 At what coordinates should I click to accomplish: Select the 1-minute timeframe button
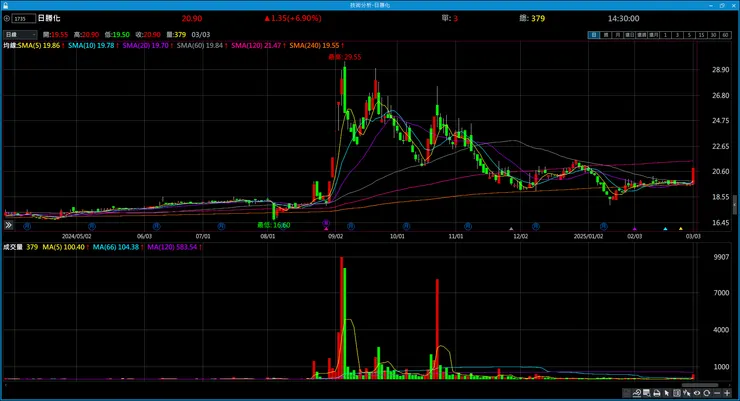point(665,35)
